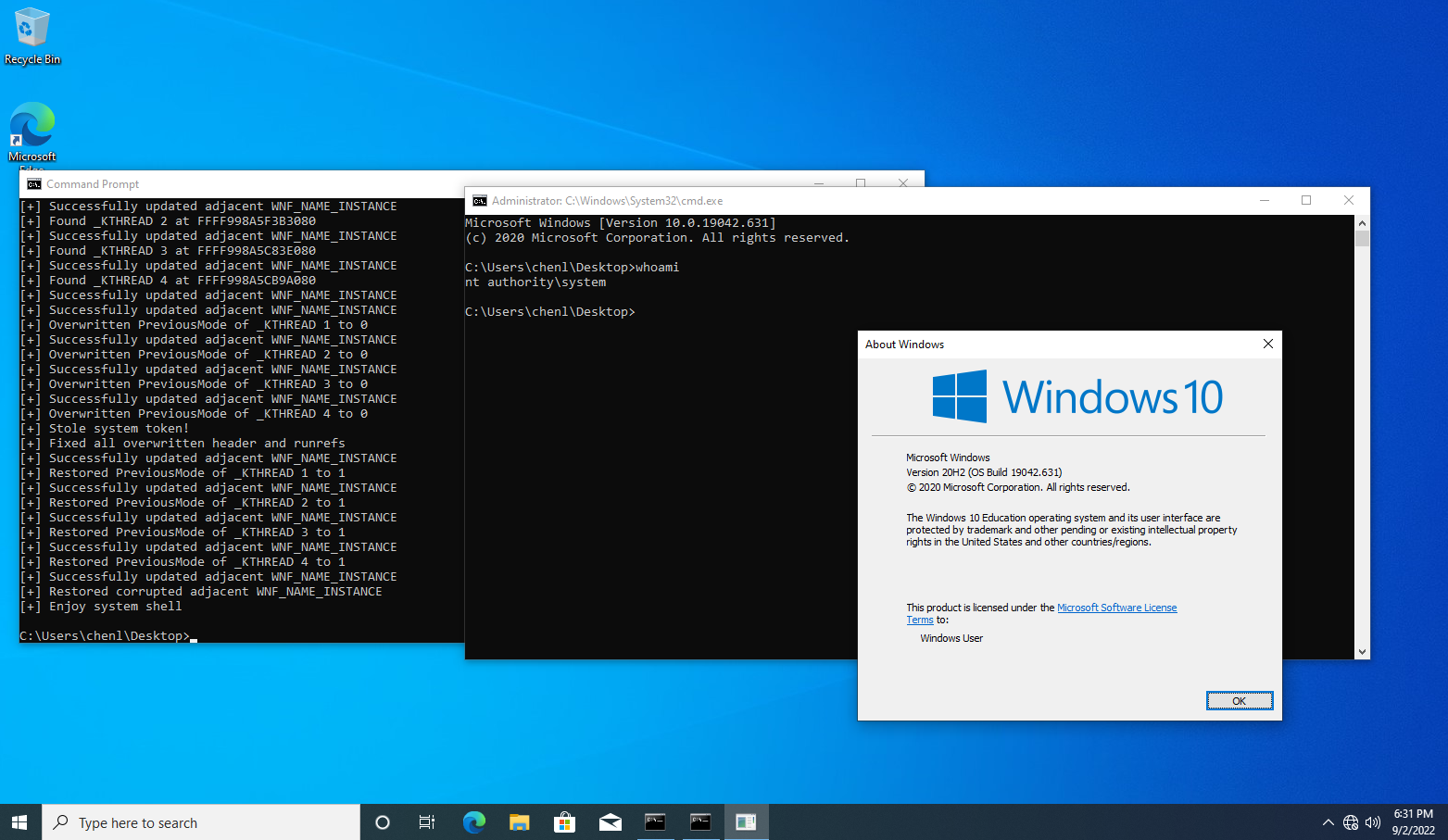Close the Administrator cmd.exe window
Viewport: 1448px width, 840px height.
tap(1349, 200)
